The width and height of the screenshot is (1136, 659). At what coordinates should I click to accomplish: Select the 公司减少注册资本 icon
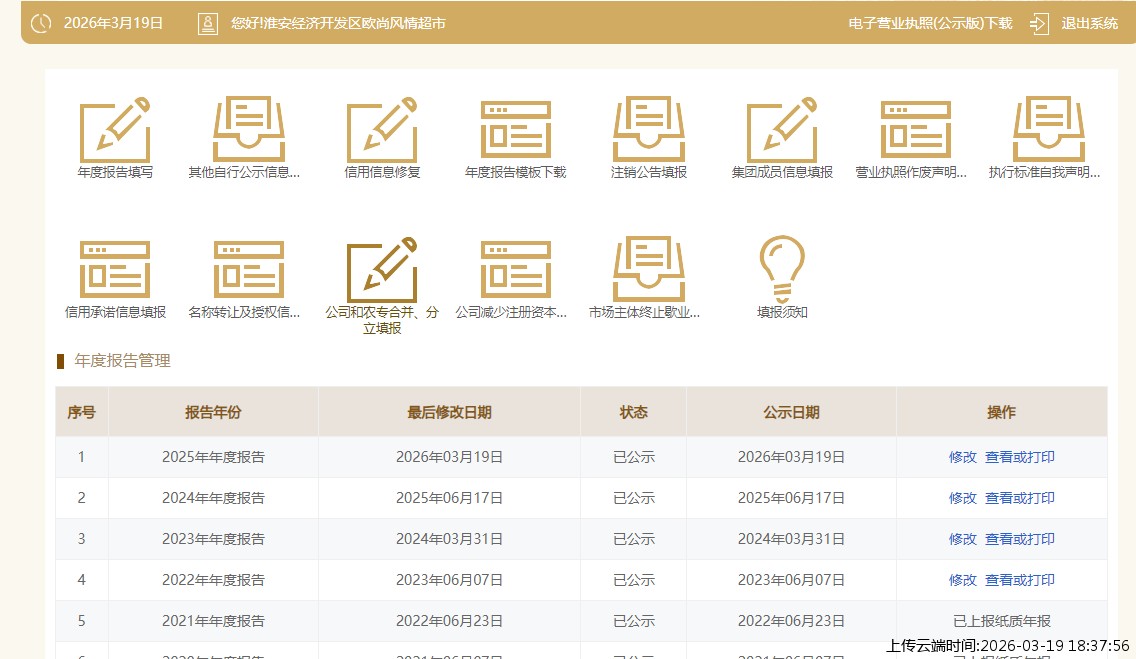click(x=515, y=270)
